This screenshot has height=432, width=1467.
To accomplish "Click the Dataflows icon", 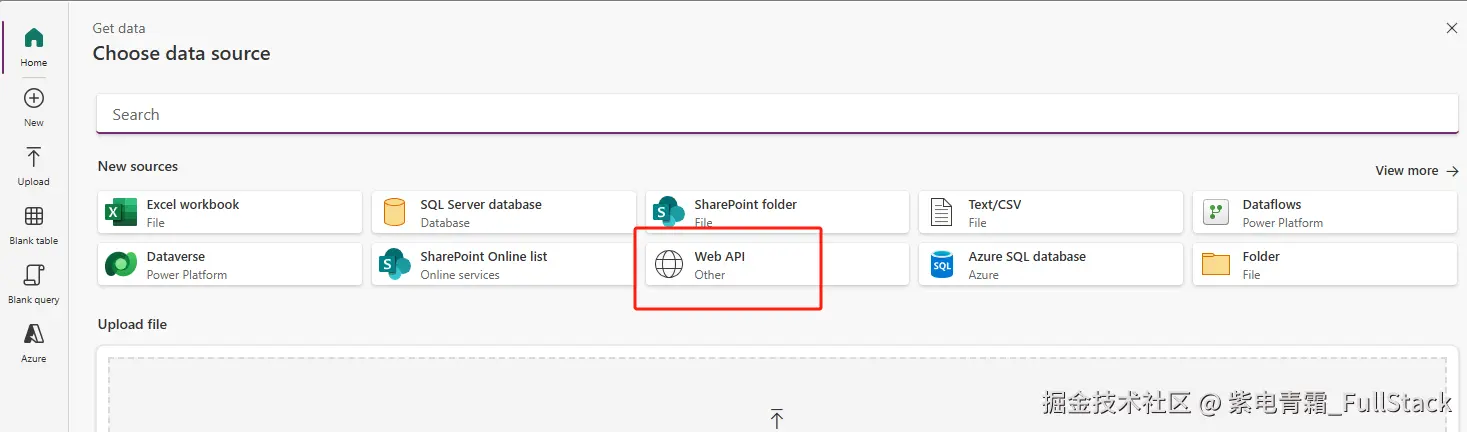I will (1216, 212).
